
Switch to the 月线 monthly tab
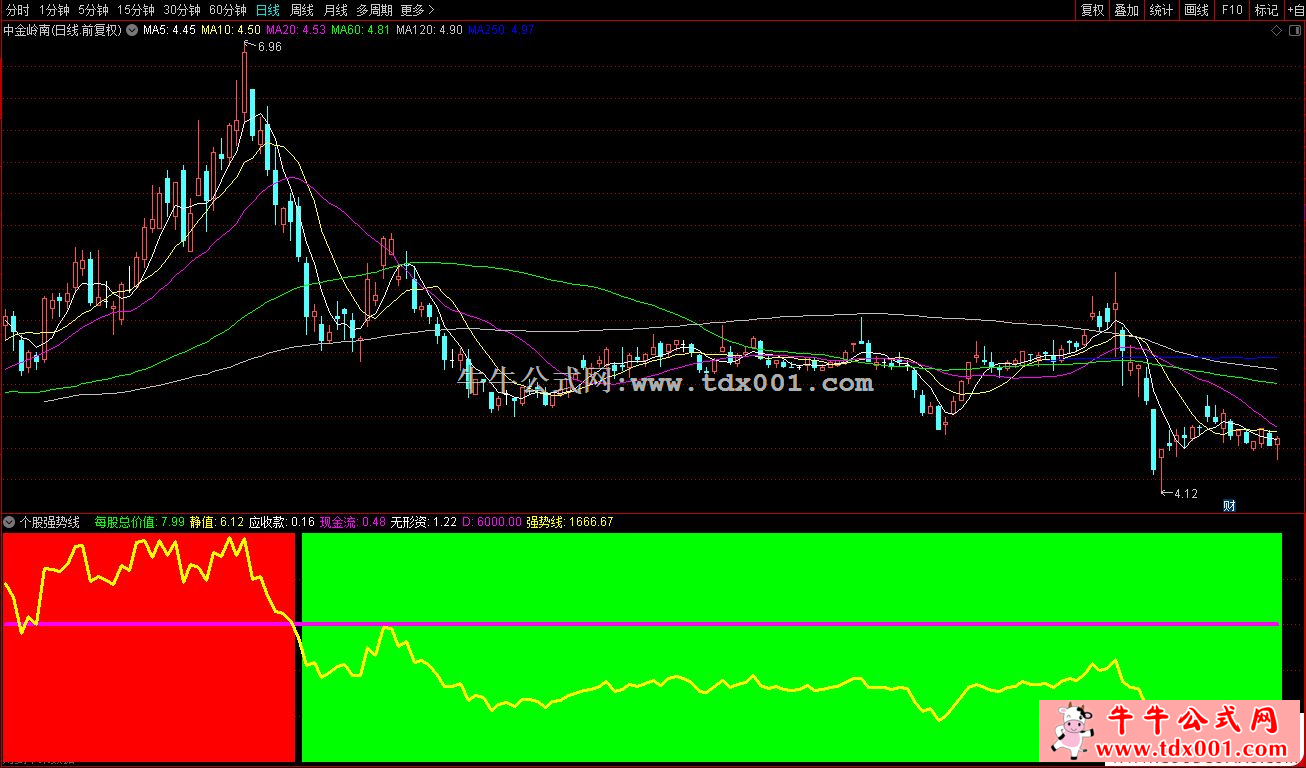[335, 10]
